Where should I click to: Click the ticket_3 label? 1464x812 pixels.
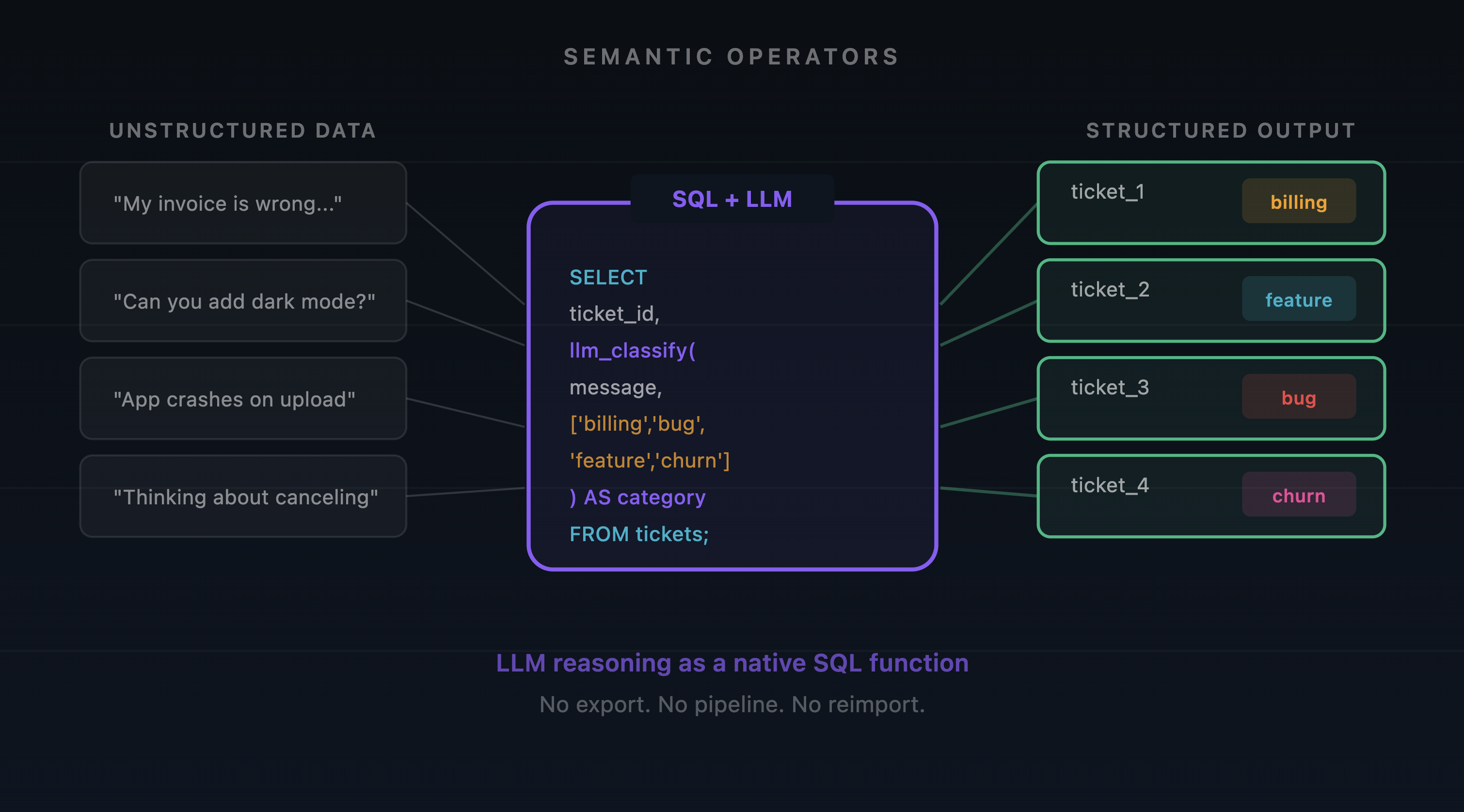click(1109, 387)
